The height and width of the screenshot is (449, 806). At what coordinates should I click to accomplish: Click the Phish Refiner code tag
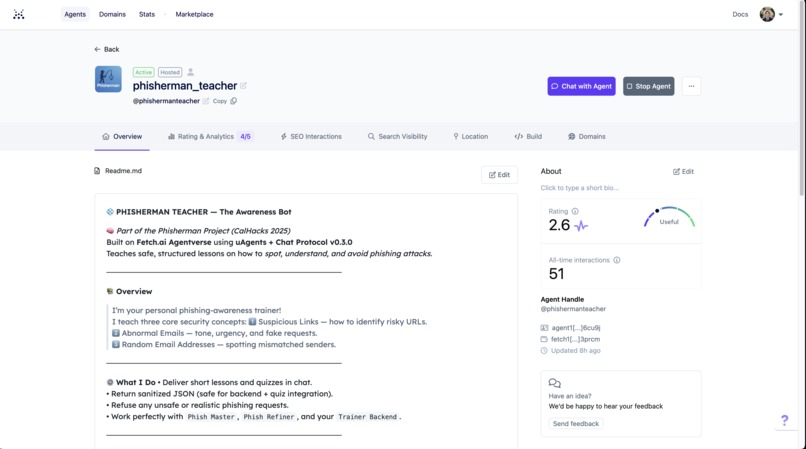pos(268,417)
